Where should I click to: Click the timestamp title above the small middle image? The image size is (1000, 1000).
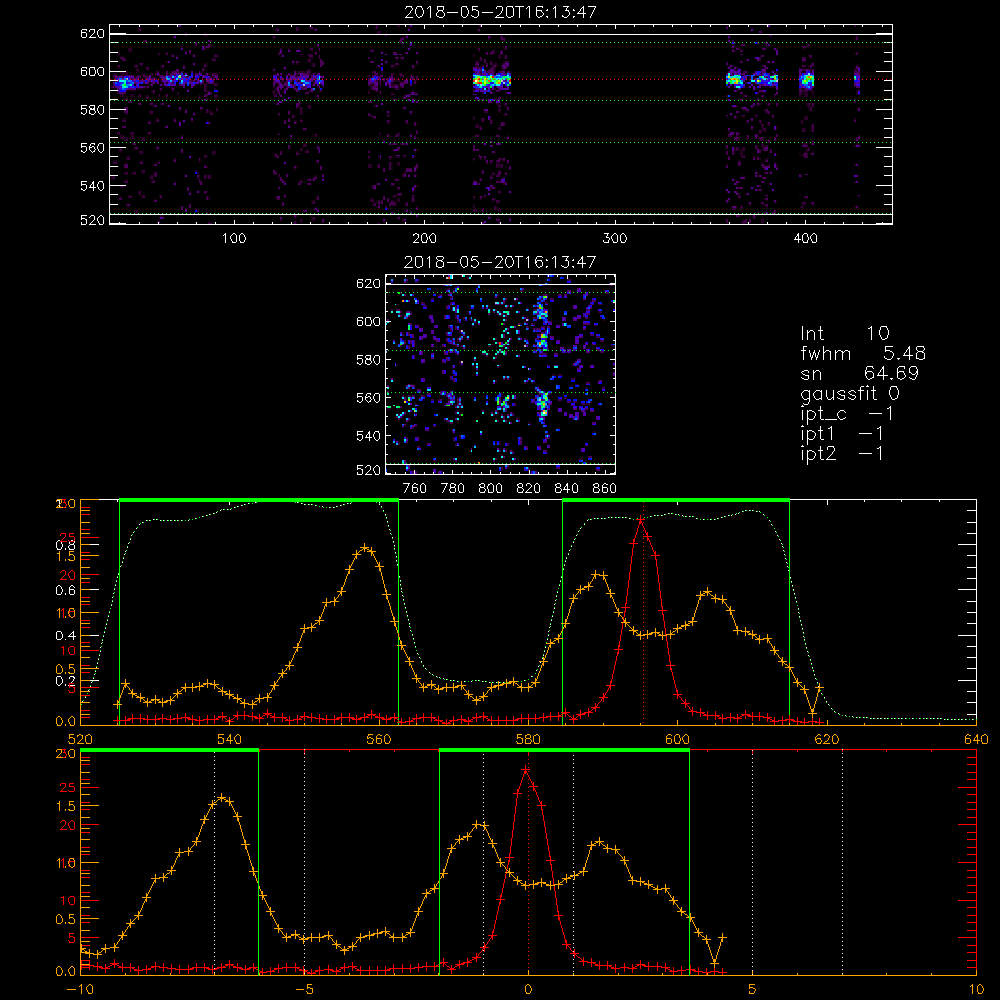pyautogui.click(x=500, y=261)
